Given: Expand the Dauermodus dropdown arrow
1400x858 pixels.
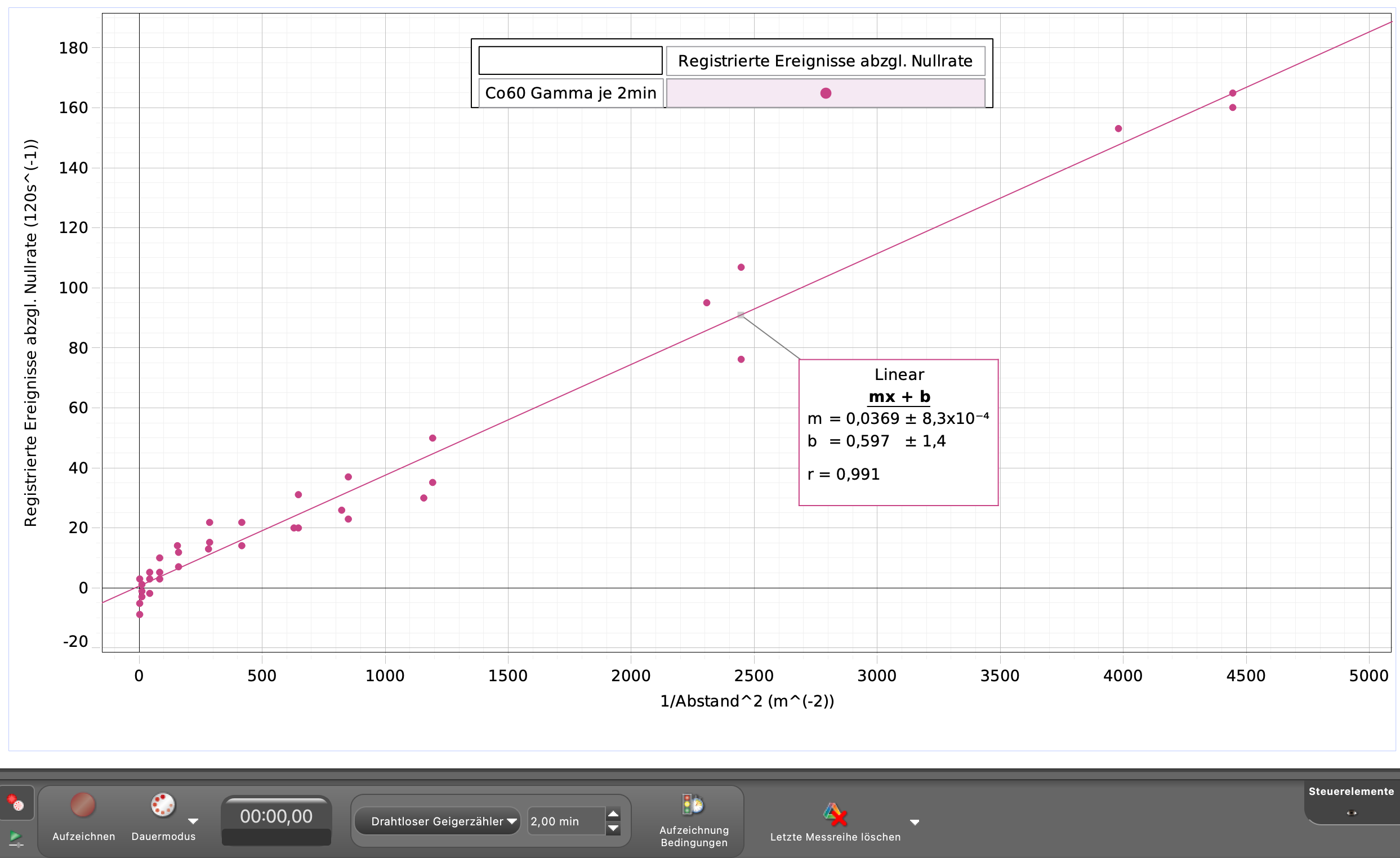Looking at the screenshot, I should [x=193, y=821].
